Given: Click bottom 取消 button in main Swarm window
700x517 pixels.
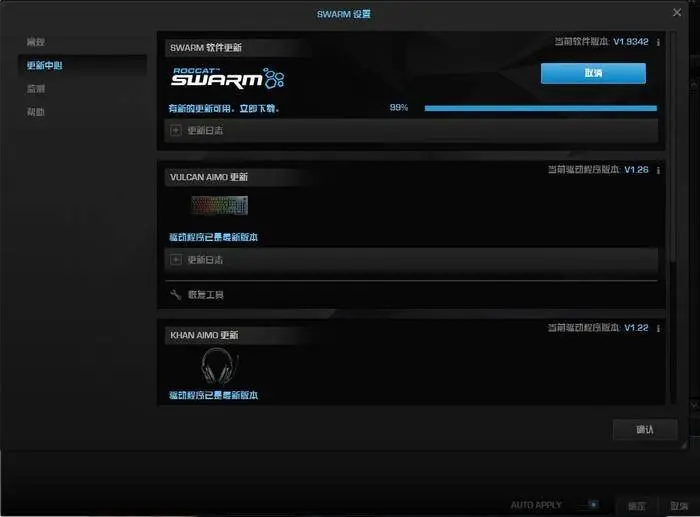Looking at the screenshot, I should click(679, 506).
